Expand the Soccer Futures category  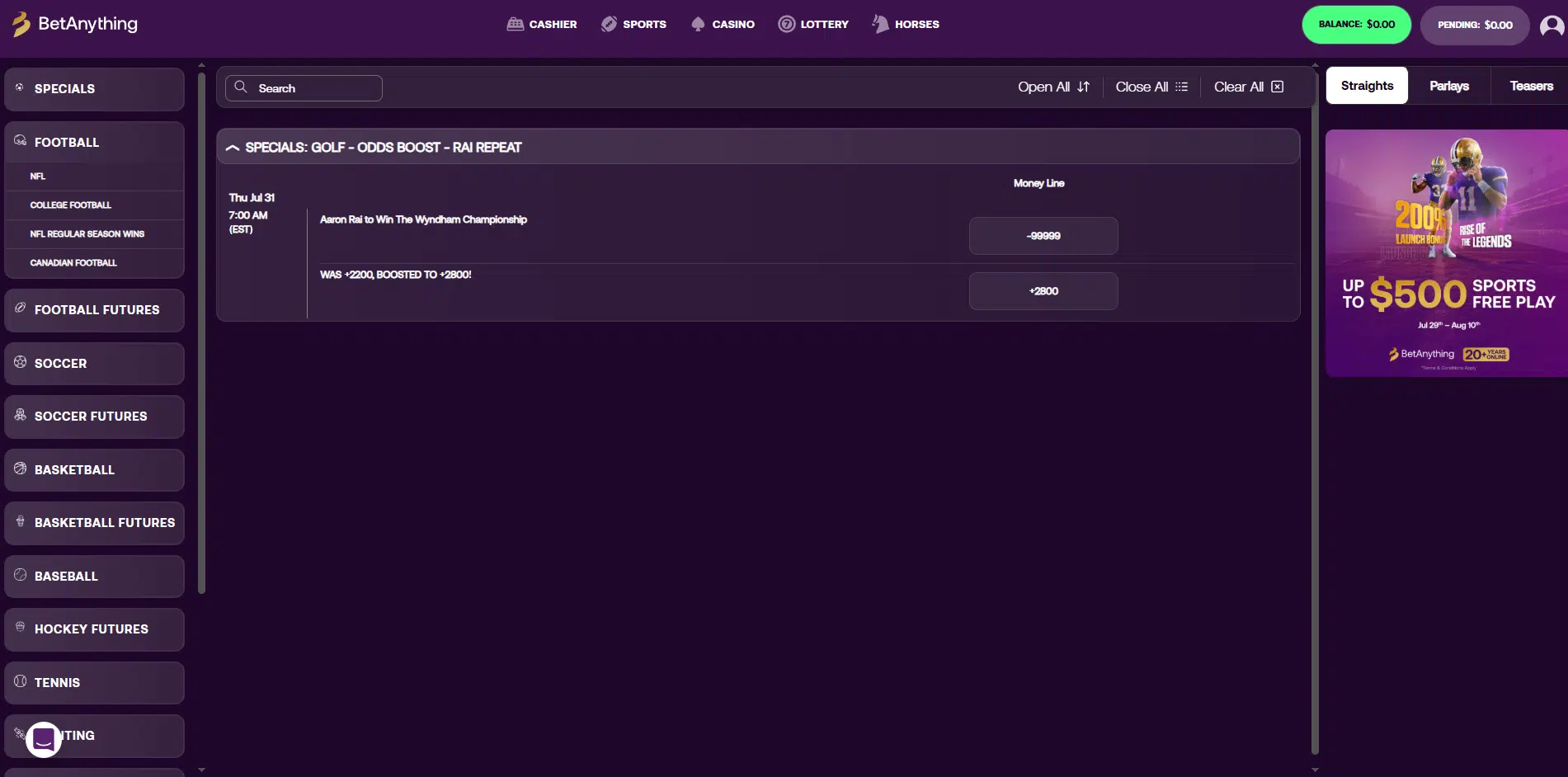[94, 417]
